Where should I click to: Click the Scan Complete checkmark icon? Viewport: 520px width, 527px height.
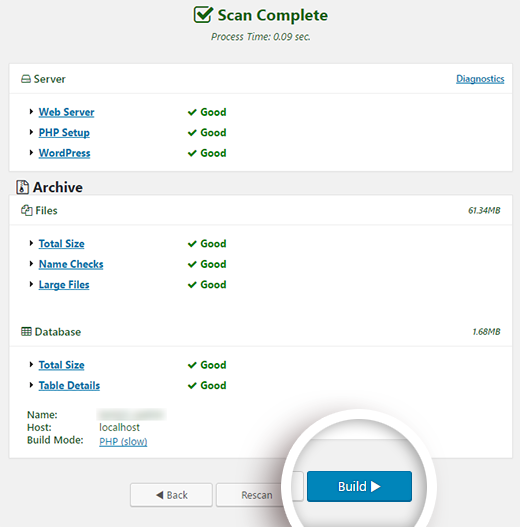[x=203, y=14]
